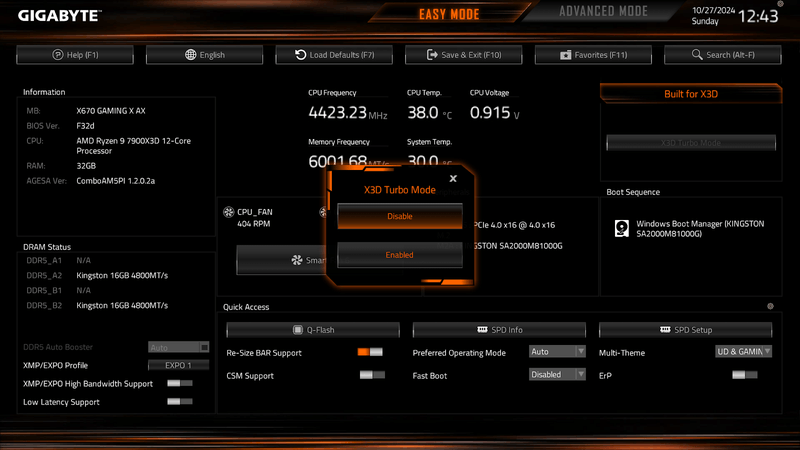Select Disable in X3D Turbo Mode popup
The image size is (800, 450).
tap(400, 216)
